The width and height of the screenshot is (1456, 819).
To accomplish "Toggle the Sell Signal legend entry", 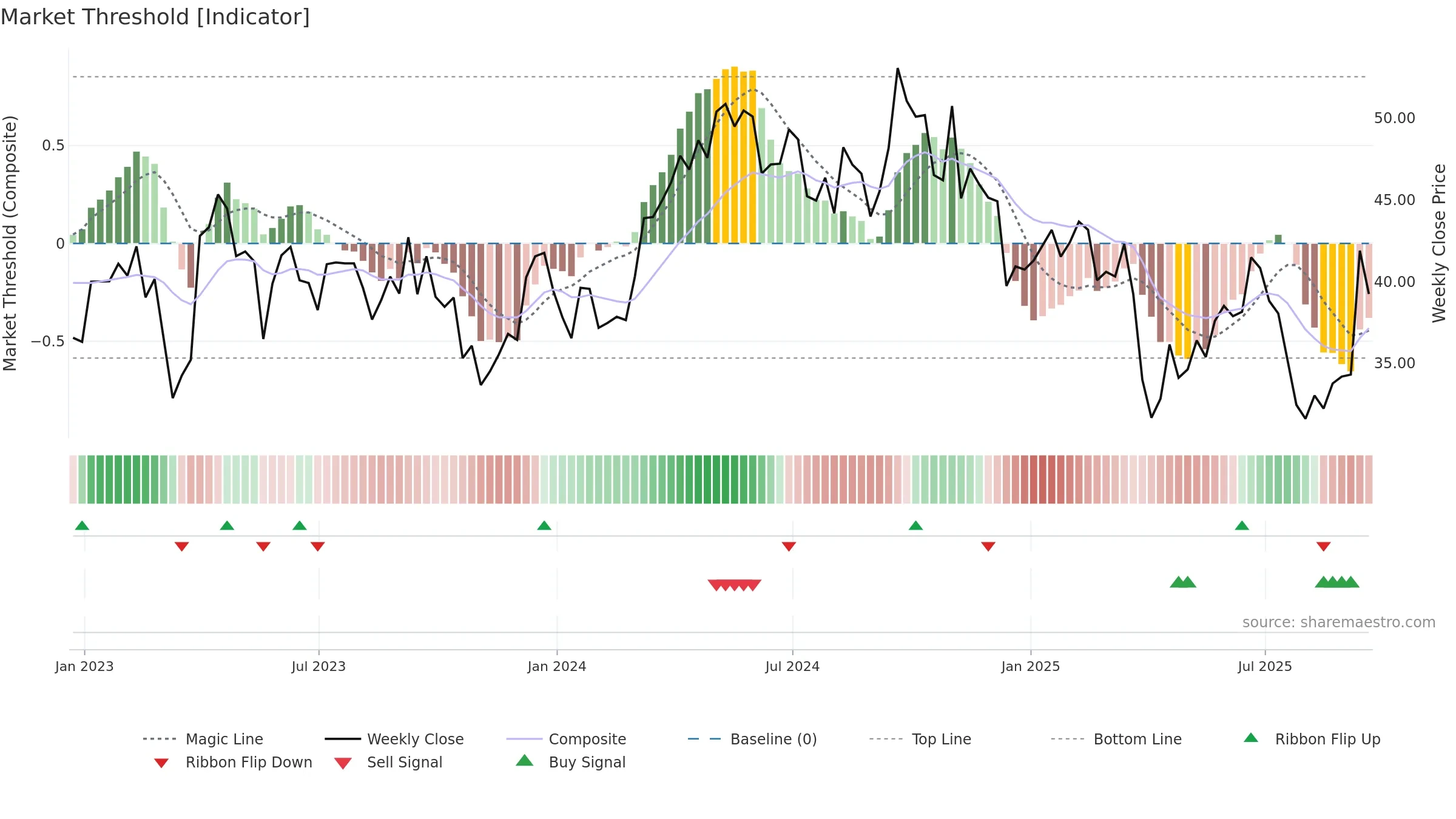I will (x=388, y=762).
